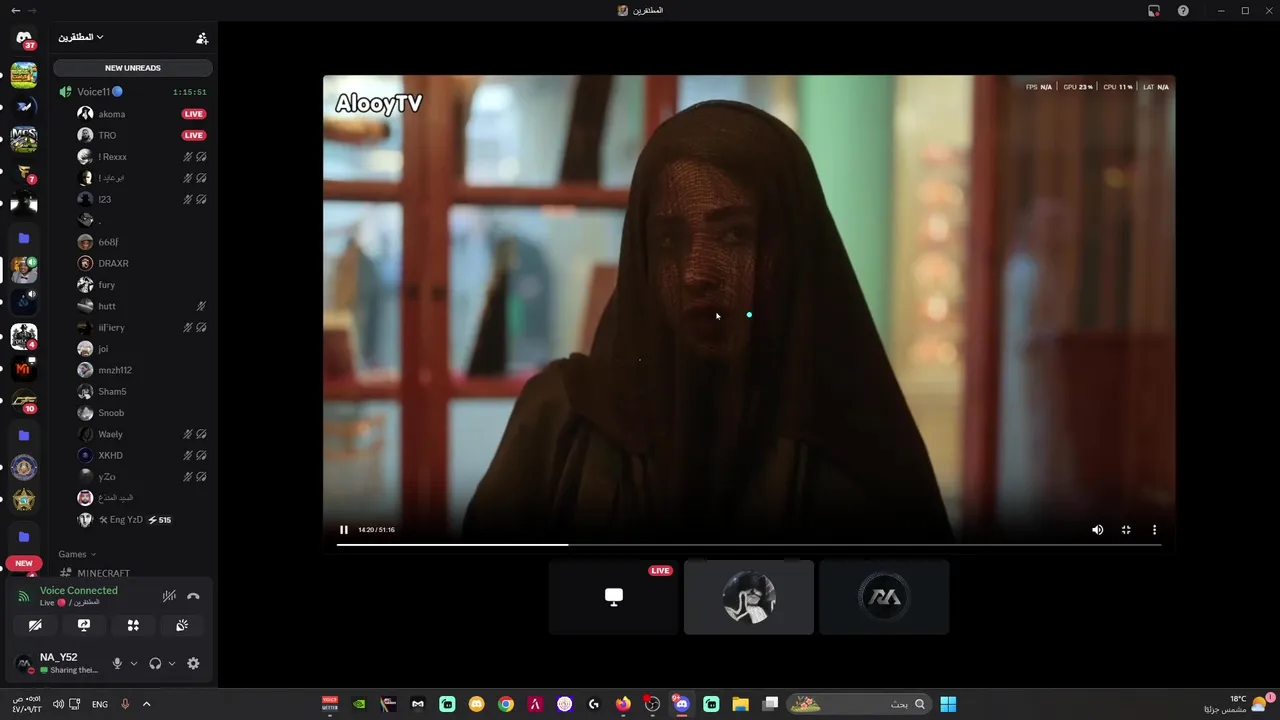The height and width of the screenshot is (720, 1280).
Task: Select the hooded avatar participant tile
Action: pyautogui.click(x=749, y=597)
